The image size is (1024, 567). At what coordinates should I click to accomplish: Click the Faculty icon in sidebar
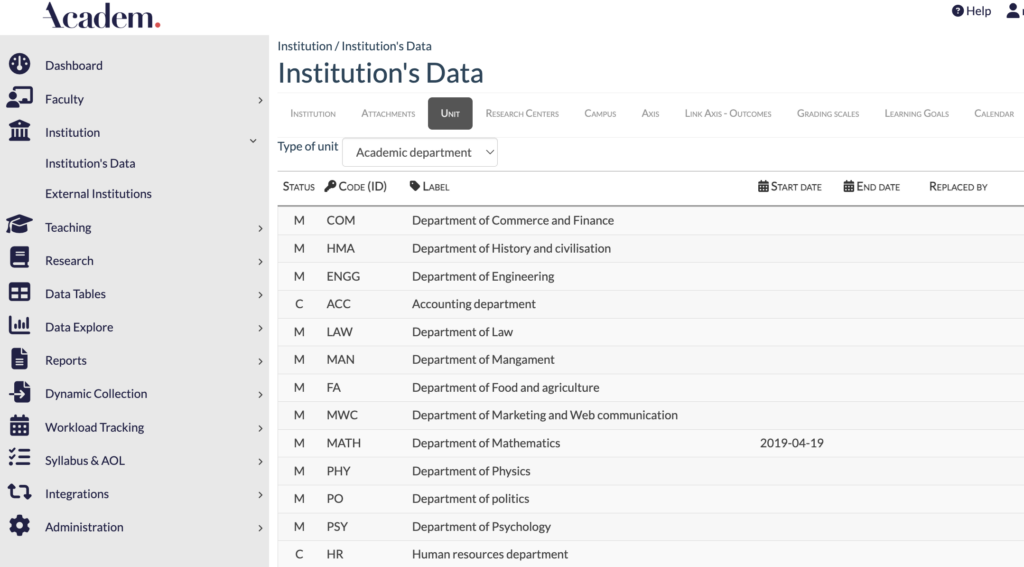coord(19,98)
